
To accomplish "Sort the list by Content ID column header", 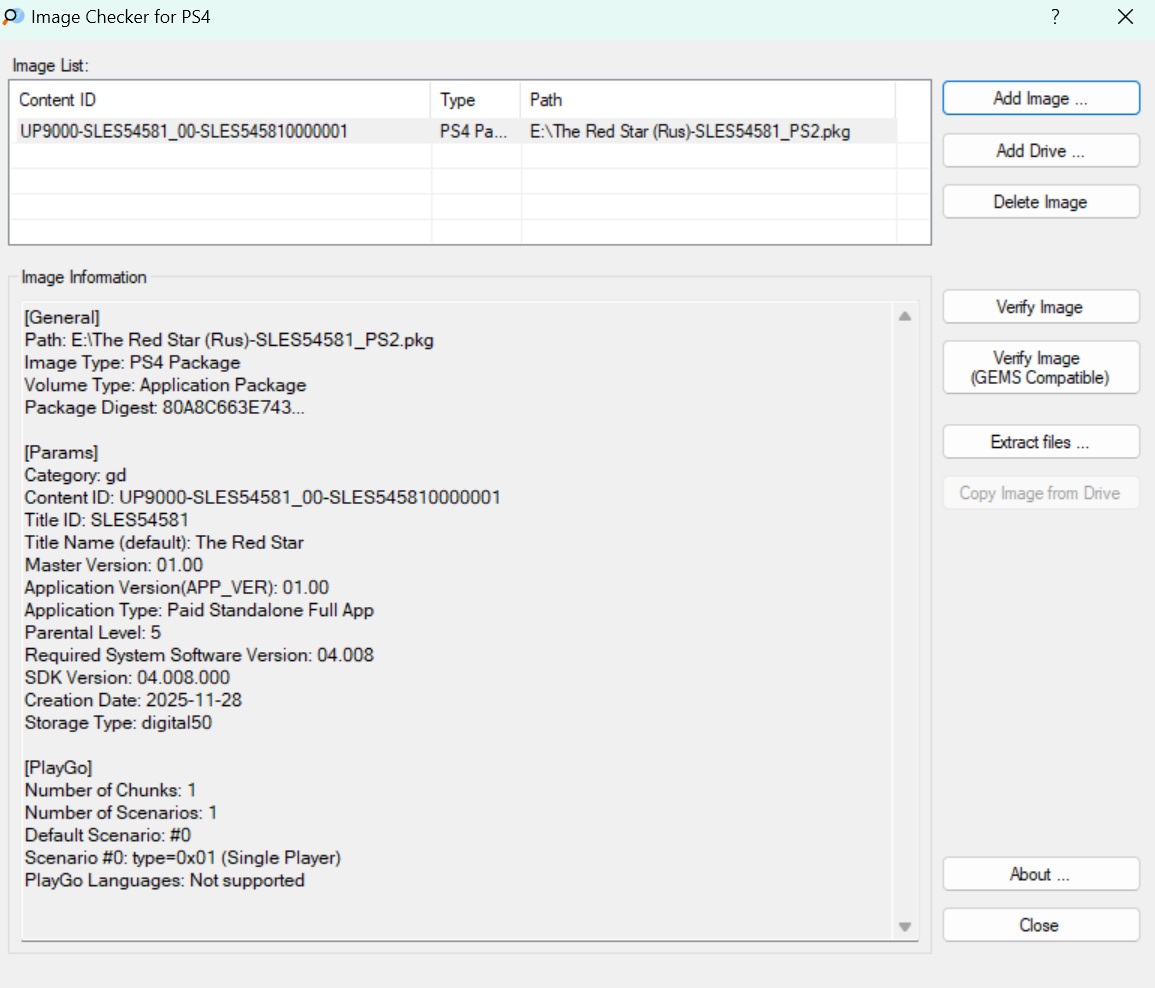I will click(x=222, y=100).
